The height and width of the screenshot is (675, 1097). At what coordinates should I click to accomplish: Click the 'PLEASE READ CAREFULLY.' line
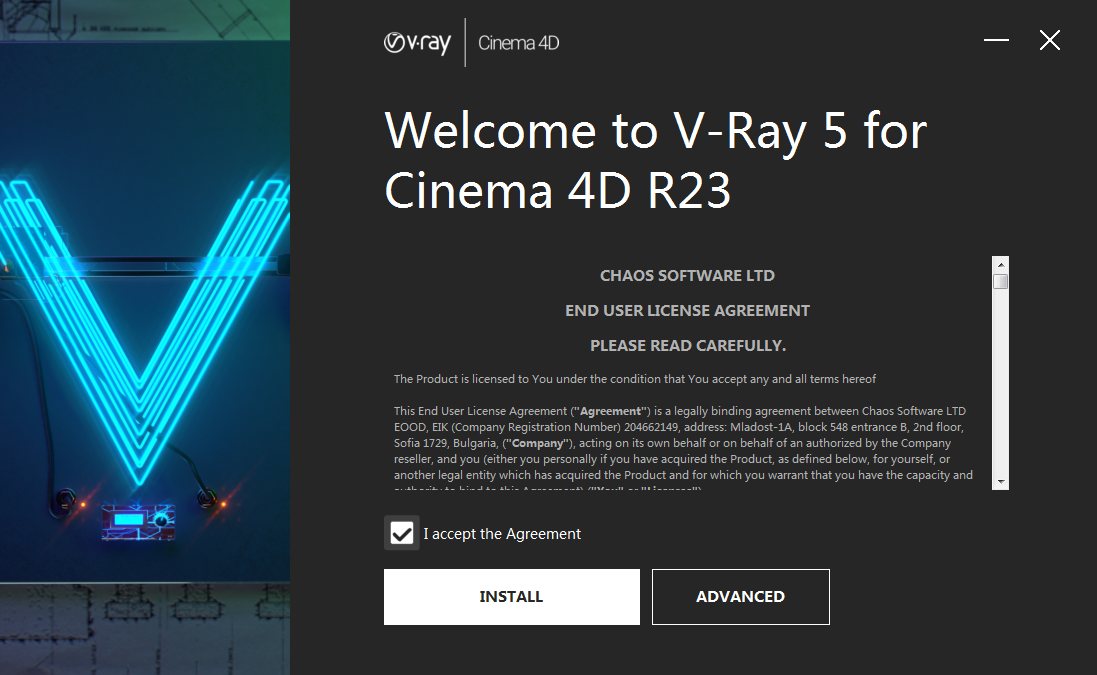click(687, 346)
